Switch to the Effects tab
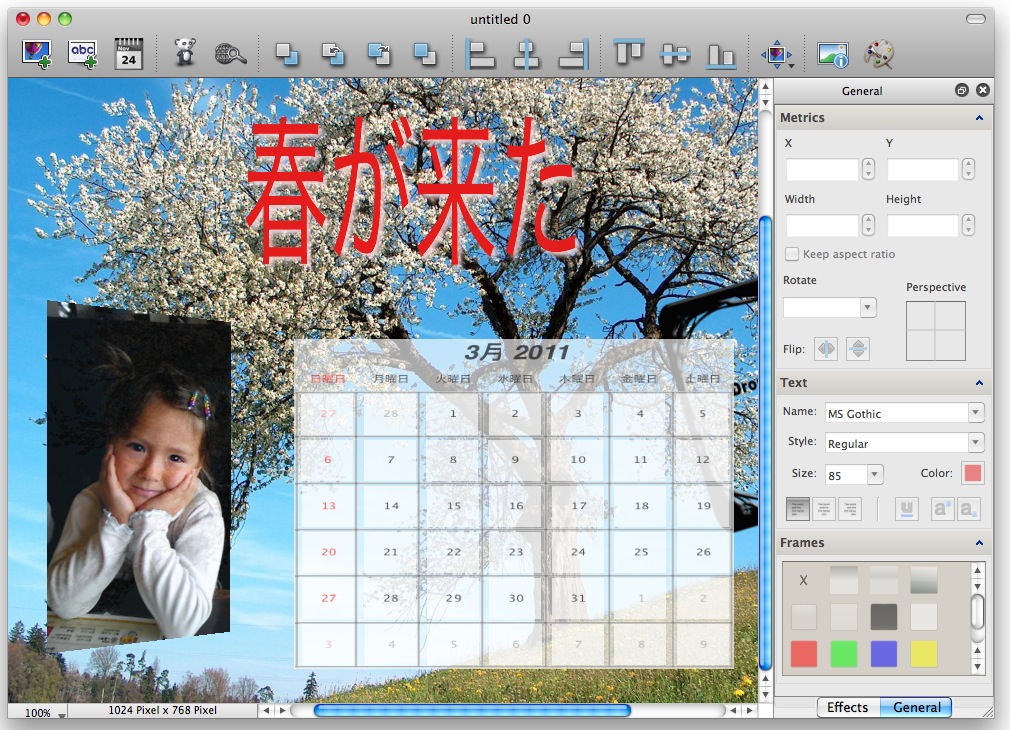This screenshot has height=730, width=1010. [848, 707]
